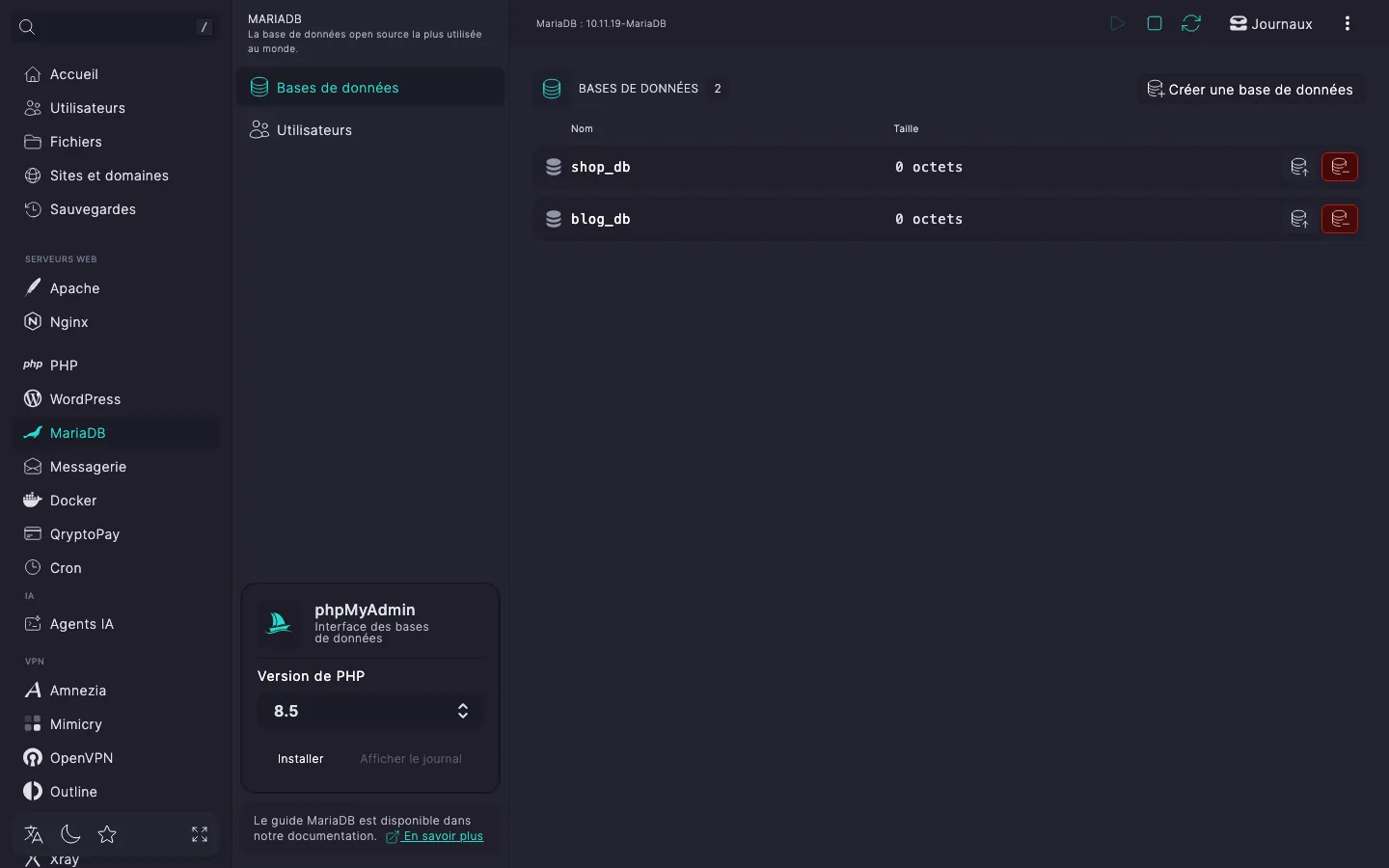This screenshot has height=868, width=1389.
Task: Click the language translate icon
Action: coord(34,834)
